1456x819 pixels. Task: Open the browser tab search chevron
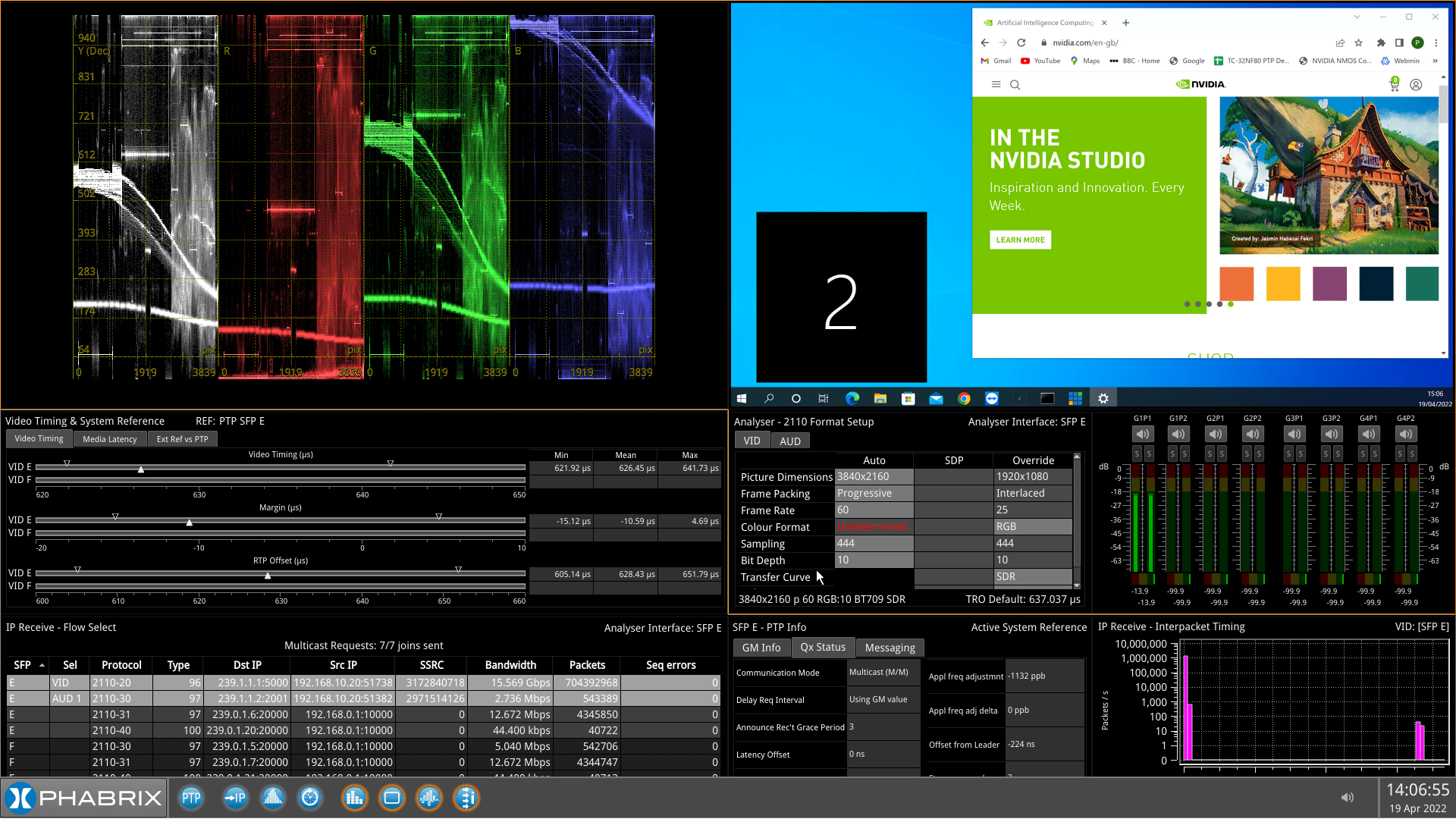click(1357, 16)
